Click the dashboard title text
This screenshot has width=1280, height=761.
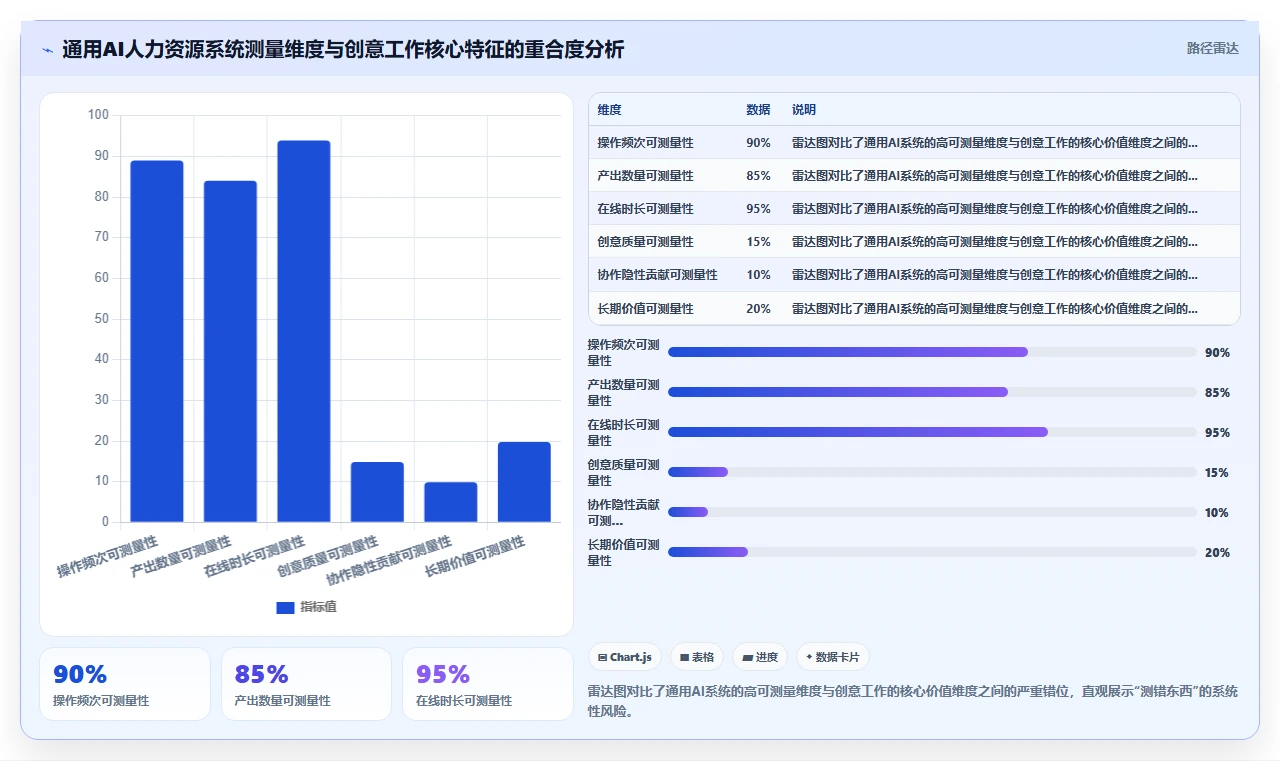coord(343,49)
